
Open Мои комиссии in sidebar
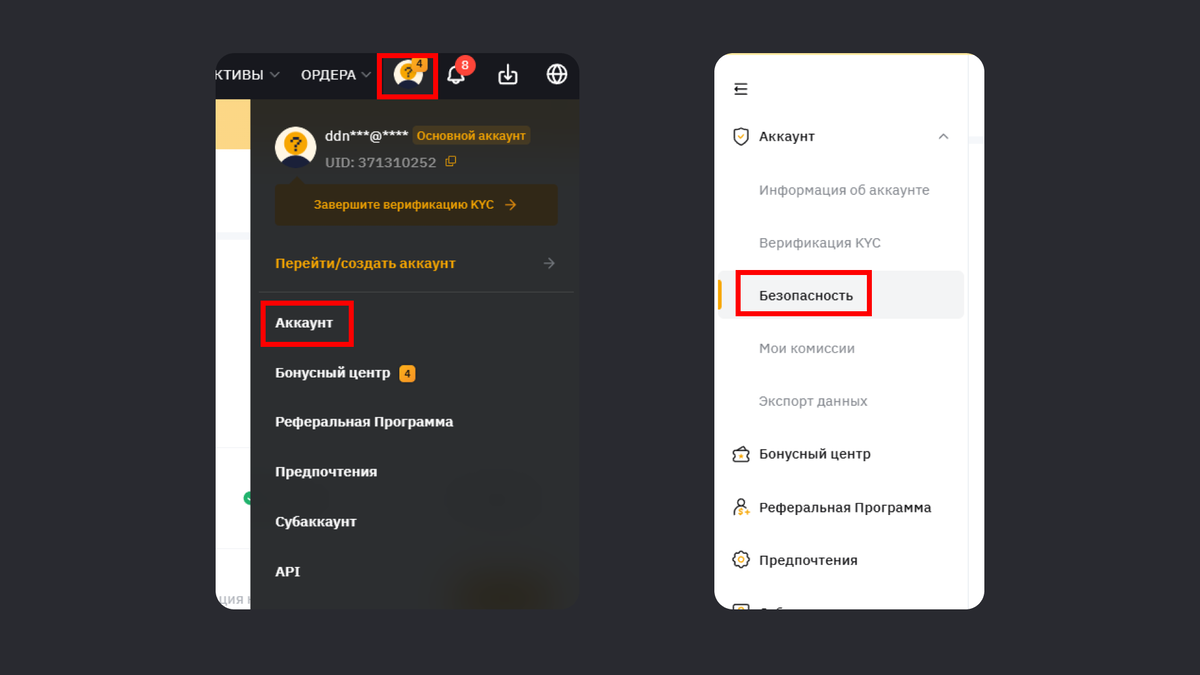[x=806, y=348]
